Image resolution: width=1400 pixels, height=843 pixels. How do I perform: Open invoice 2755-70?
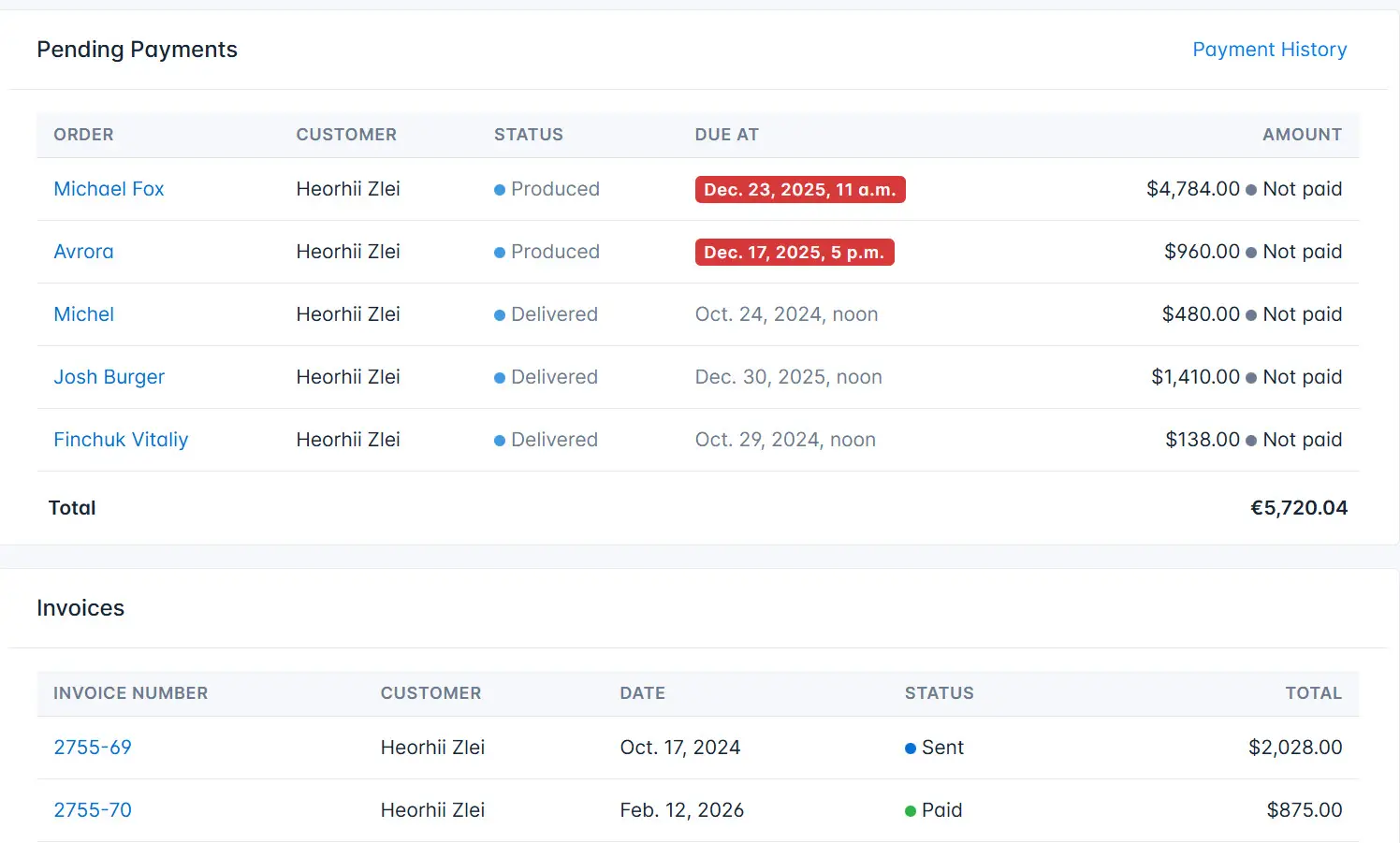pyautogui.click(x=93, y=810)
